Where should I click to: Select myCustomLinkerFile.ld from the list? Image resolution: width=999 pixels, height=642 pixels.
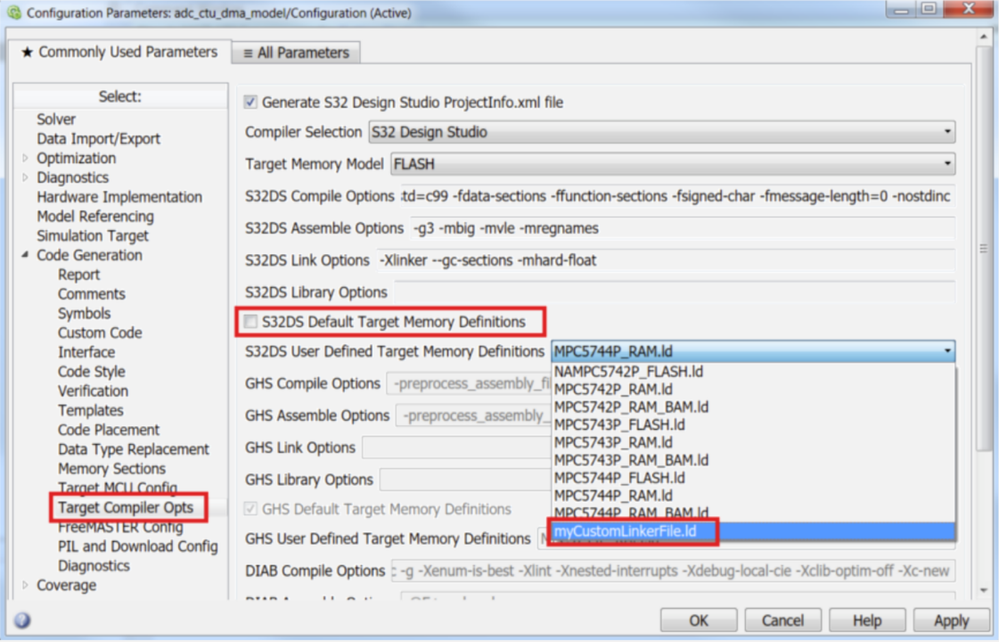(753, 531)
